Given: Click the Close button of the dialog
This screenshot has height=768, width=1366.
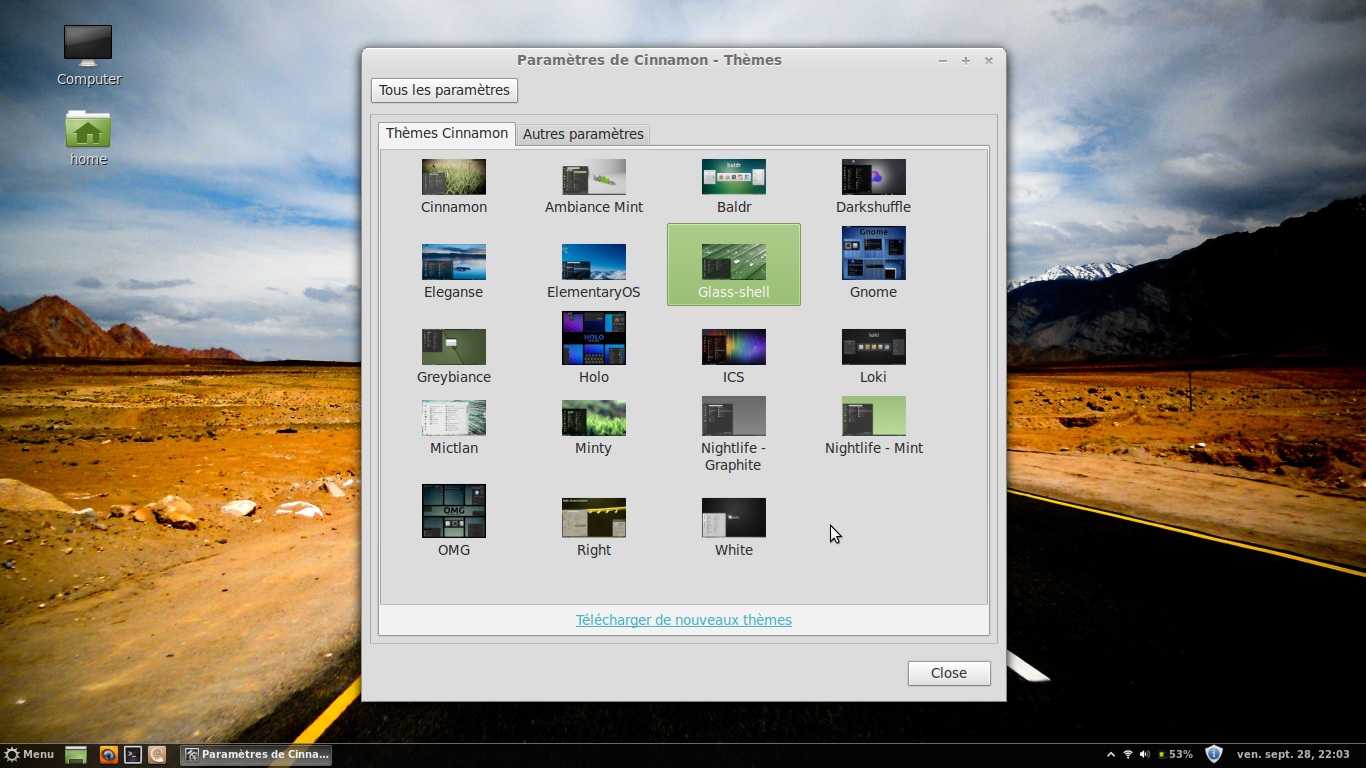Looking at the screenshot, I should tap(949, 673).
